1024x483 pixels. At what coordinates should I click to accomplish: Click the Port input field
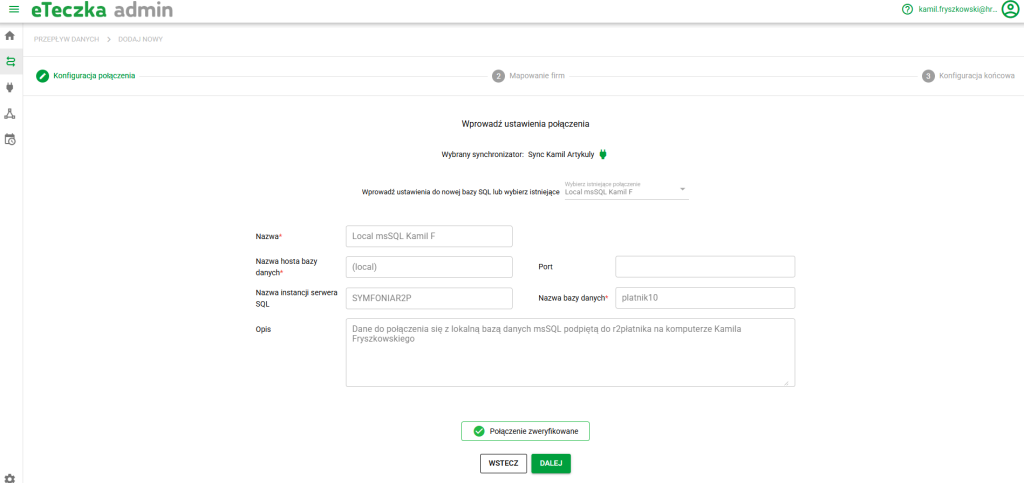click(x=704, y=266)
